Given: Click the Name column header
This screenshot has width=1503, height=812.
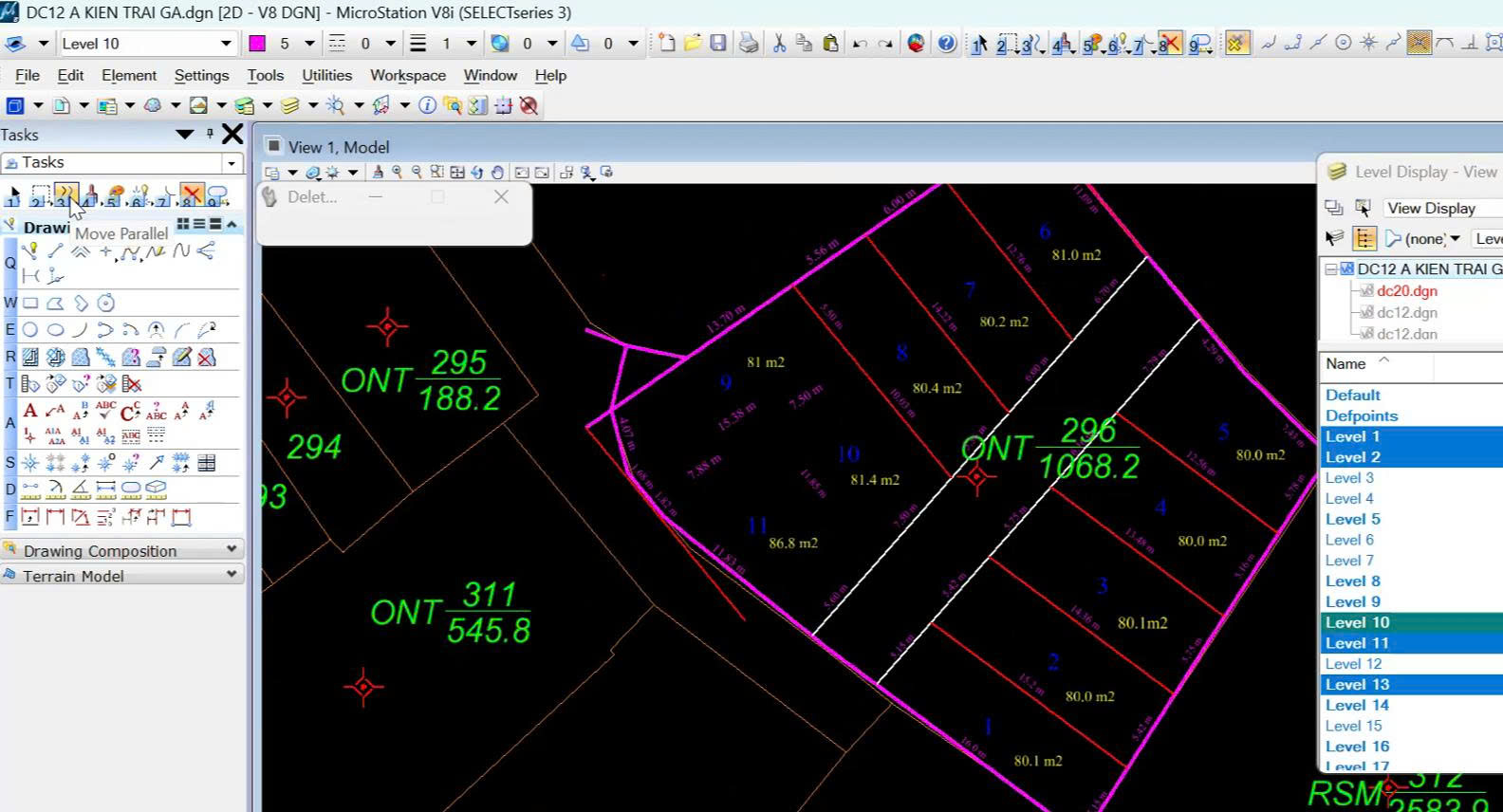Looking at the screenshot, I should coord(1345,363).
